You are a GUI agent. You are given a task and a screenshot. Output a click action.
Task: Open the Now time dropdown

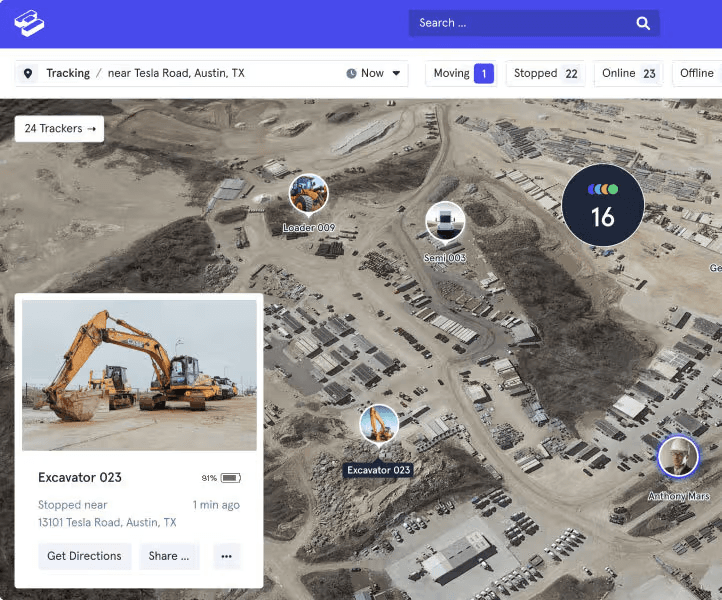point(373,74)
